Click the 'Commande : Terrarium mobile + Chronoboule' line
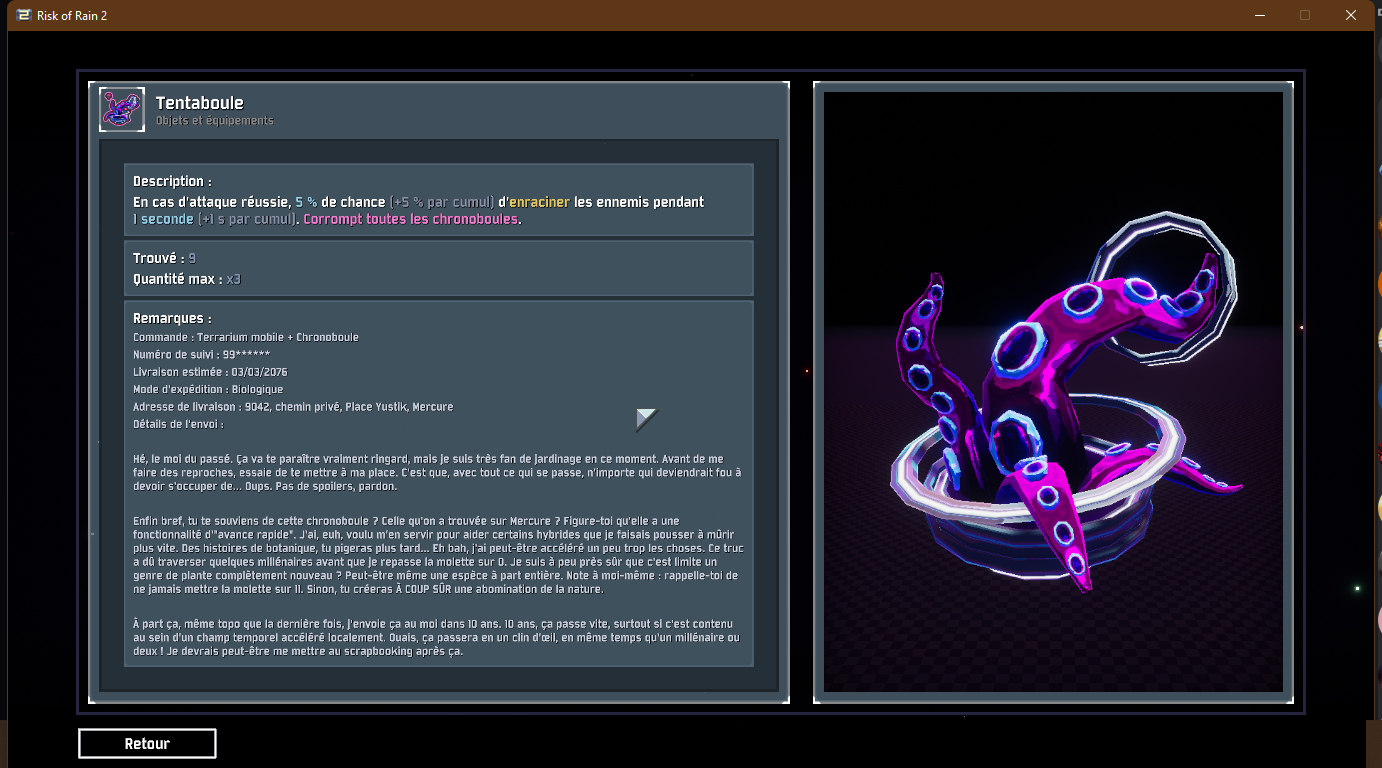Screen dimensions: 1382x768 [245, 337]
